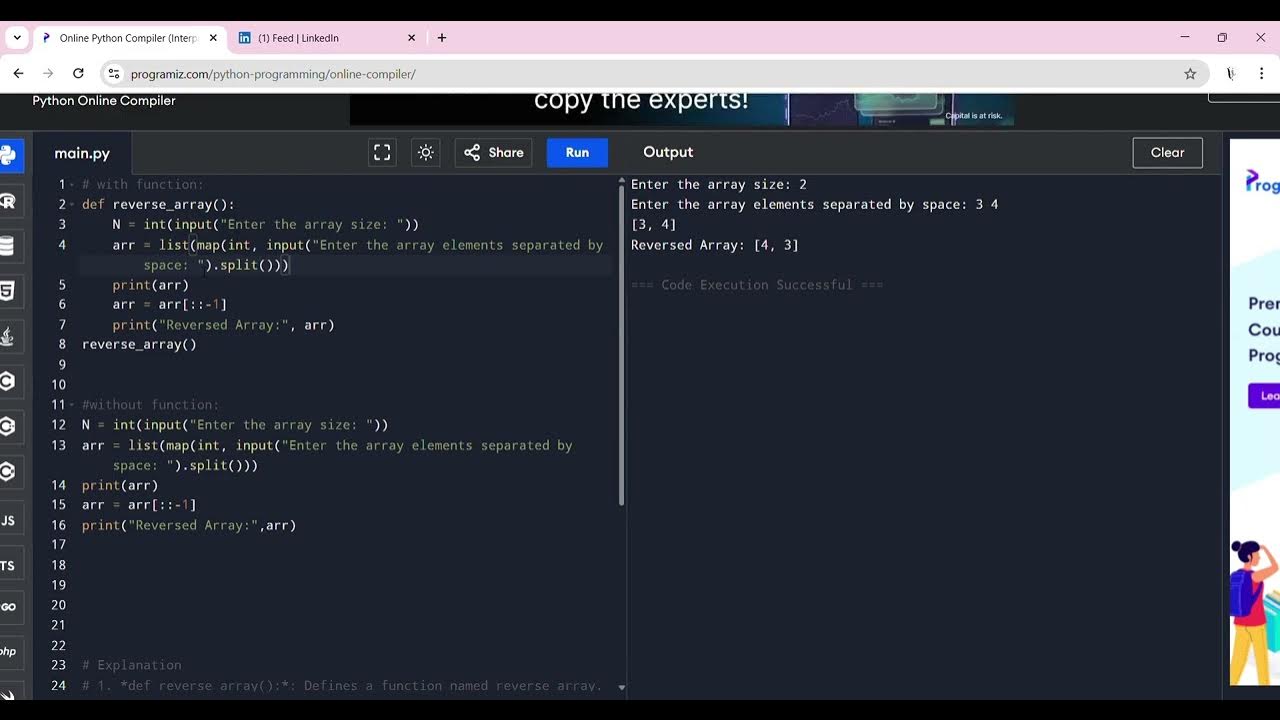
Task: Click the Output panel heading
Action: (668, 152)
